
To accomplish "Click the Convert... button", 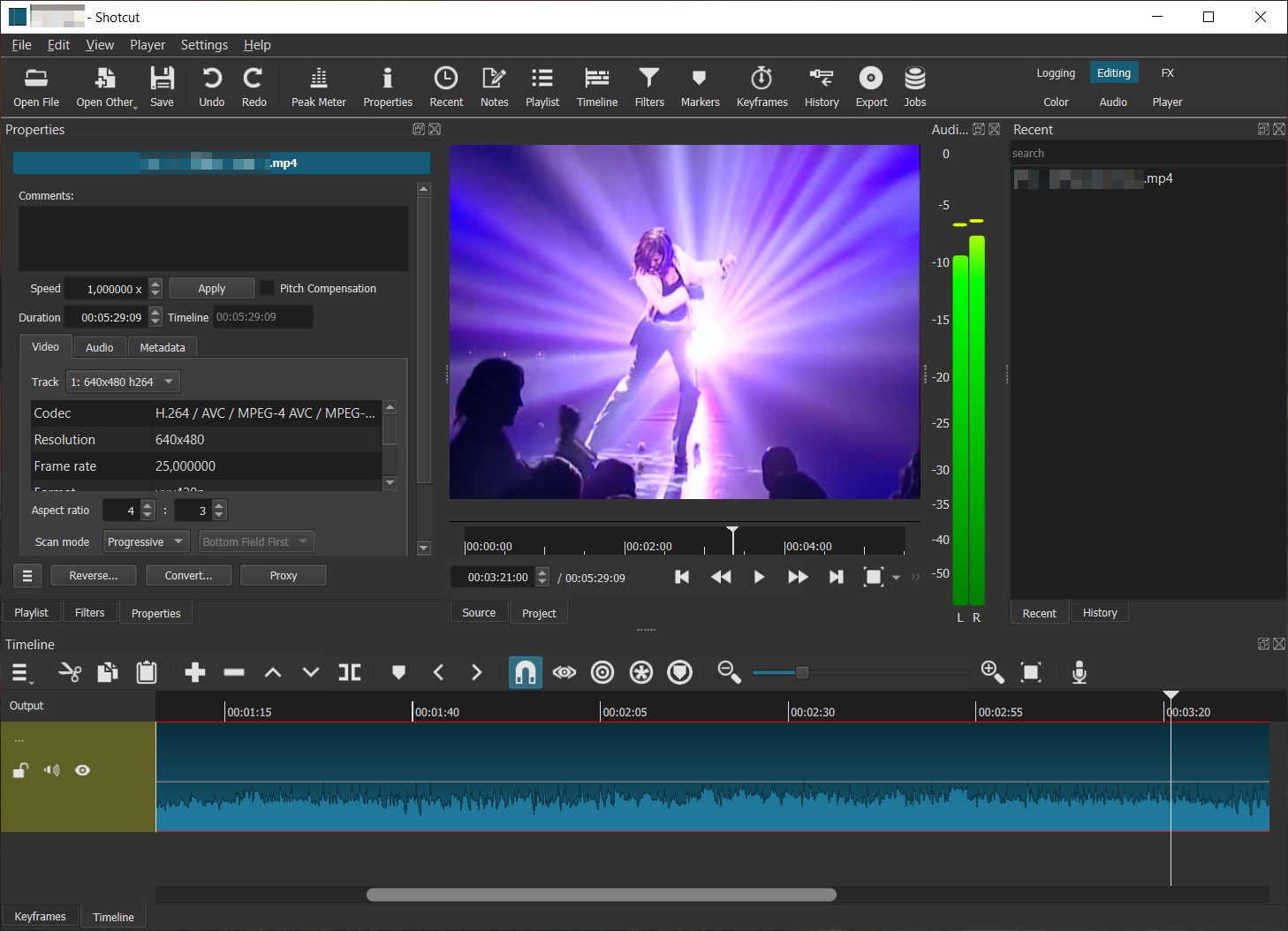I will coord(189,575).
